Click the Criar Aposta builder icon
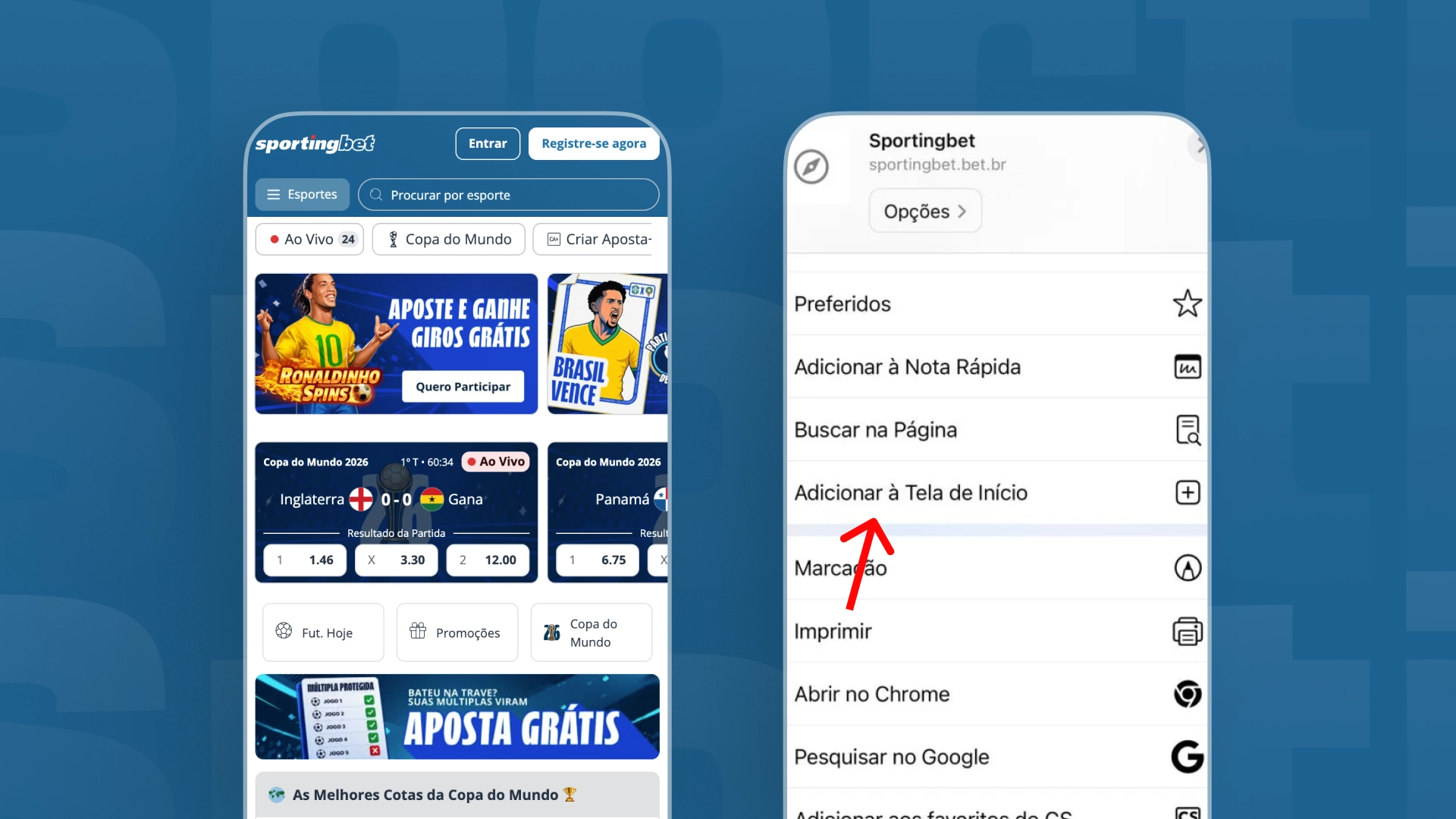The image size is (1456, 819). 554,239
